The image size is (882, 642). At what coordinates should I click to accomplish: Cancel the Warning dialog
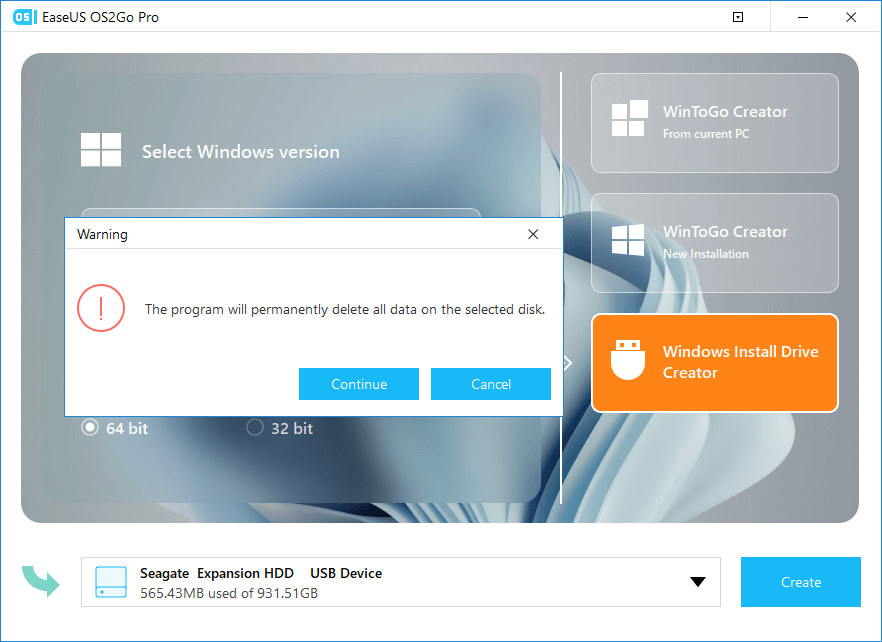pyautogui.click(x=490, y=384)
